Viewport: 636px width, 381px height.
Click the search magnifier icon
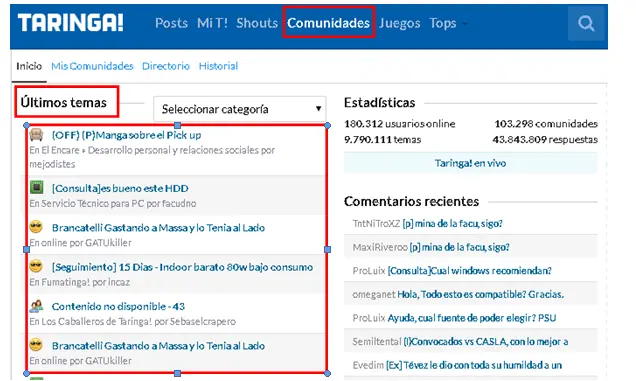coord(586,23)
